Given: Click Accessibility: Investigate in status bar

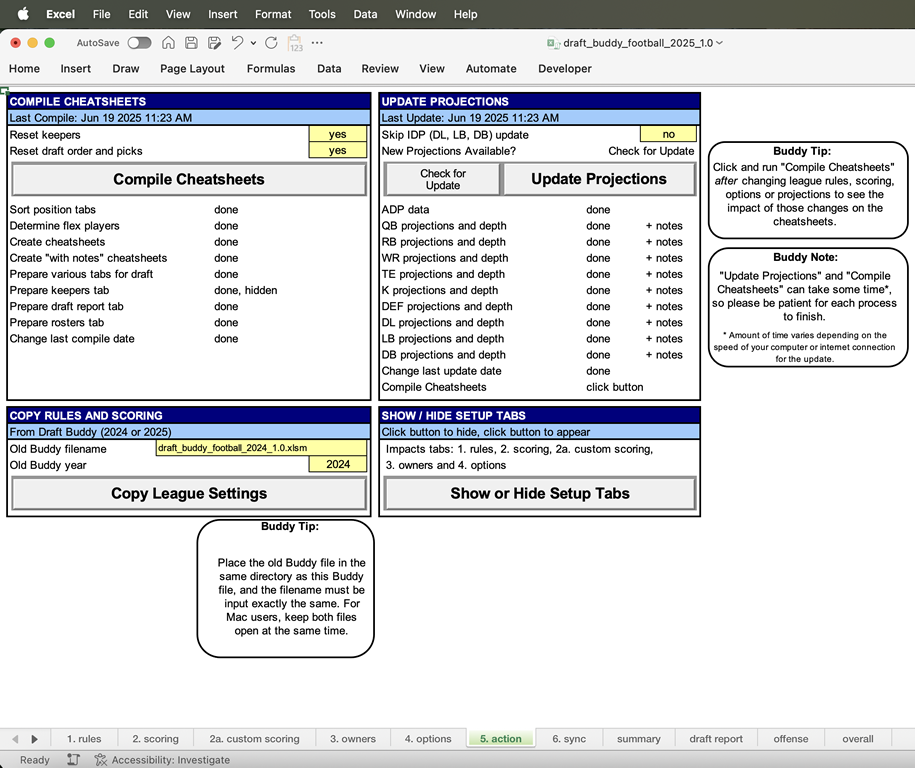Looking at the screenshot, I should (163, 760).
